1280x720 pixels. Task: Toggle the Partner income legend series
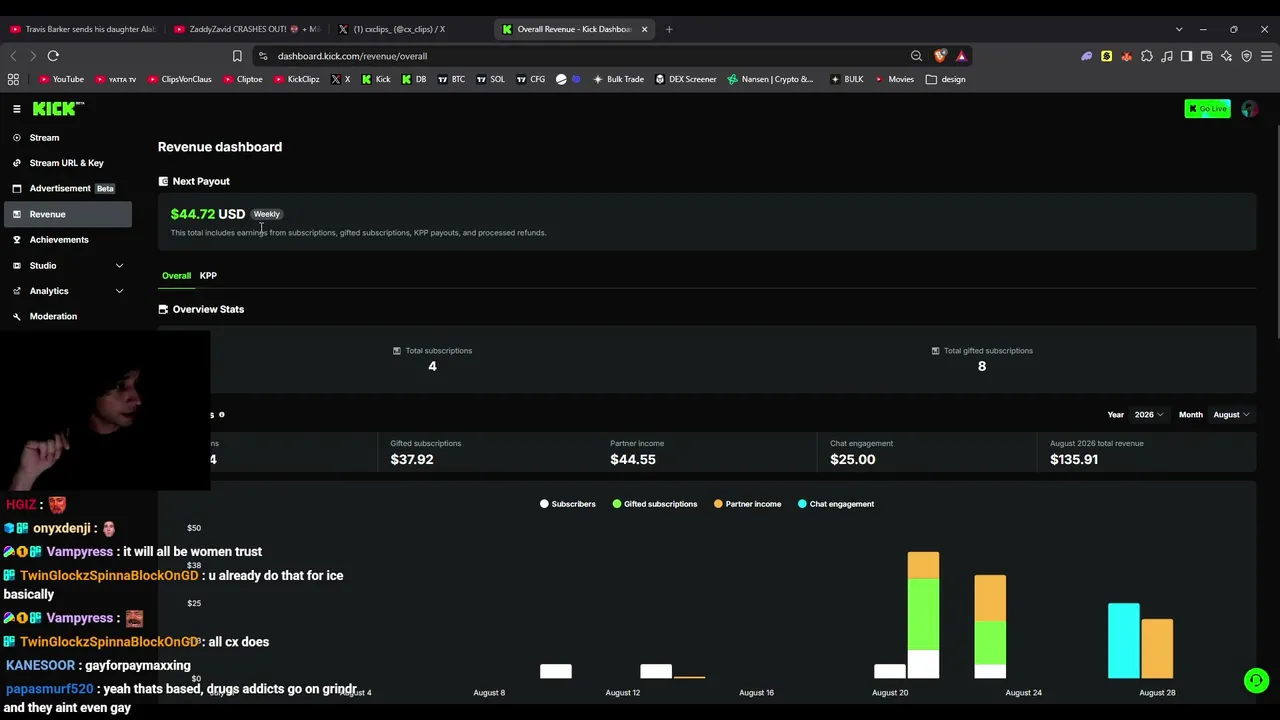[x=748, y=504]
